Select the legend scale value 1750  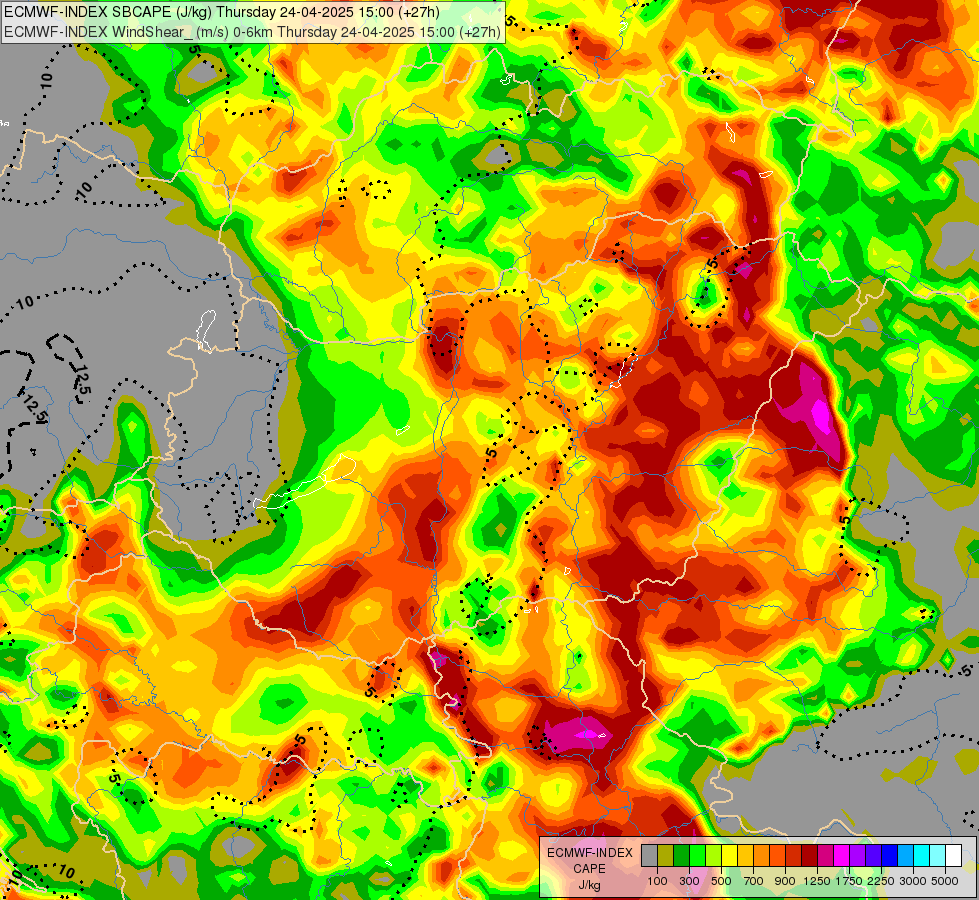pos(849,881)
